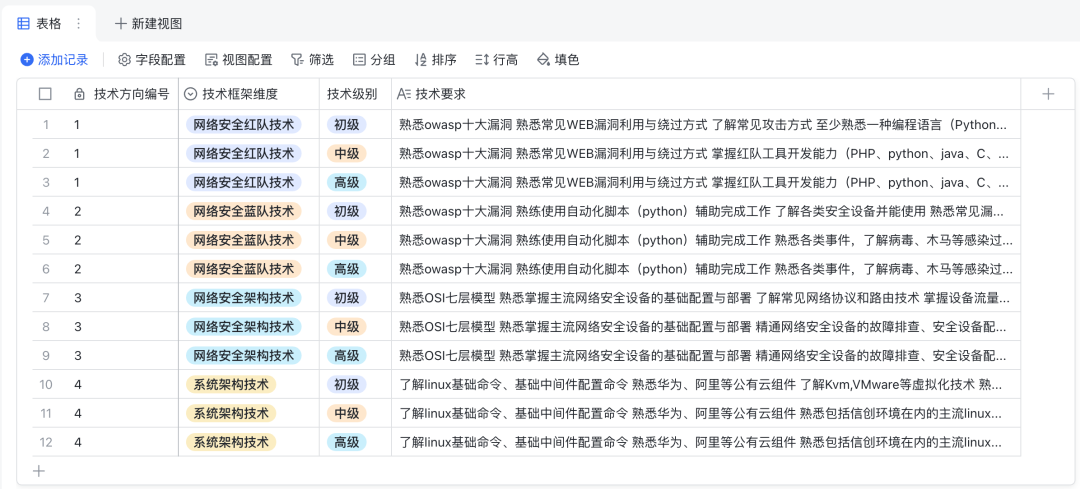Screen dimensions: 1080x489
Task: Select row 1 网络安全红队技术 tag
Action: point(244,125)
